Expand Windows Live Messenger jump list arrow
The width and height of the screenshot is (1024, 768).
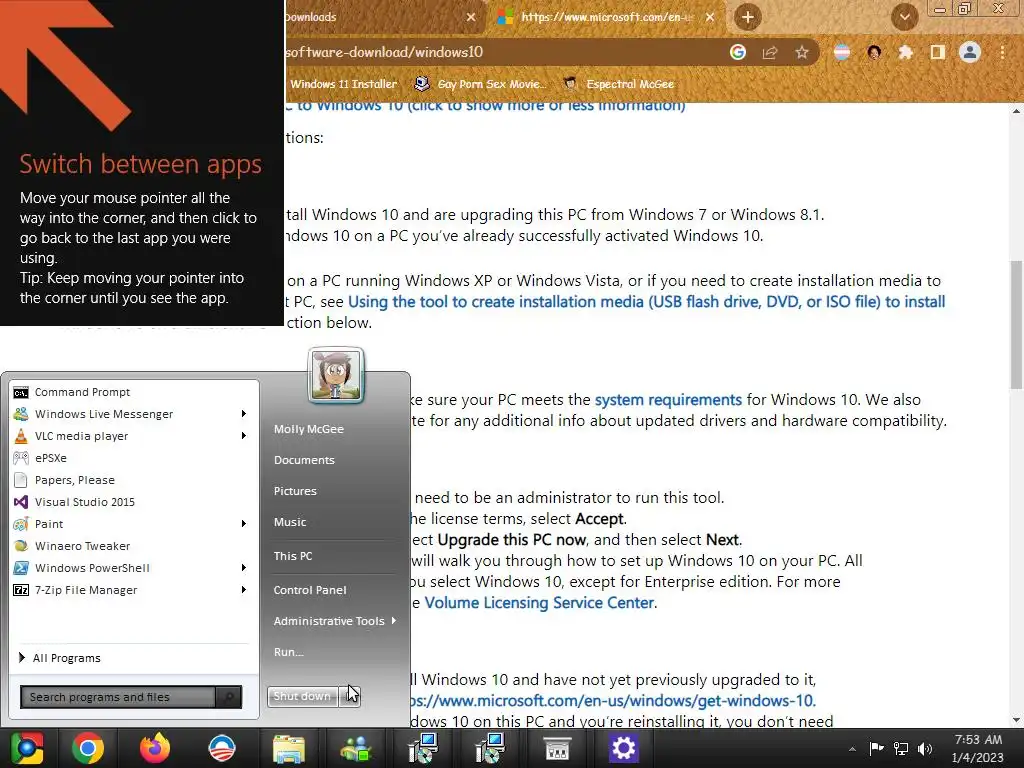pos(244,414)
